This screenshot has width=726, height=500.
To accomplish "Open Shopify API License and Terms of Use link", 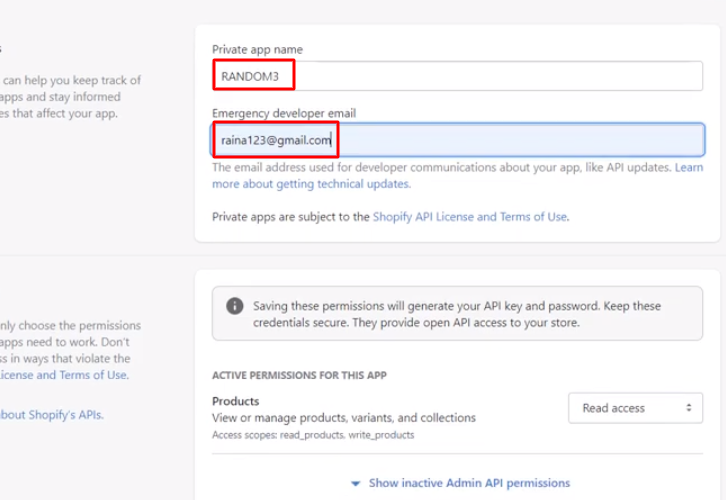I will click(x=470, y=217).
